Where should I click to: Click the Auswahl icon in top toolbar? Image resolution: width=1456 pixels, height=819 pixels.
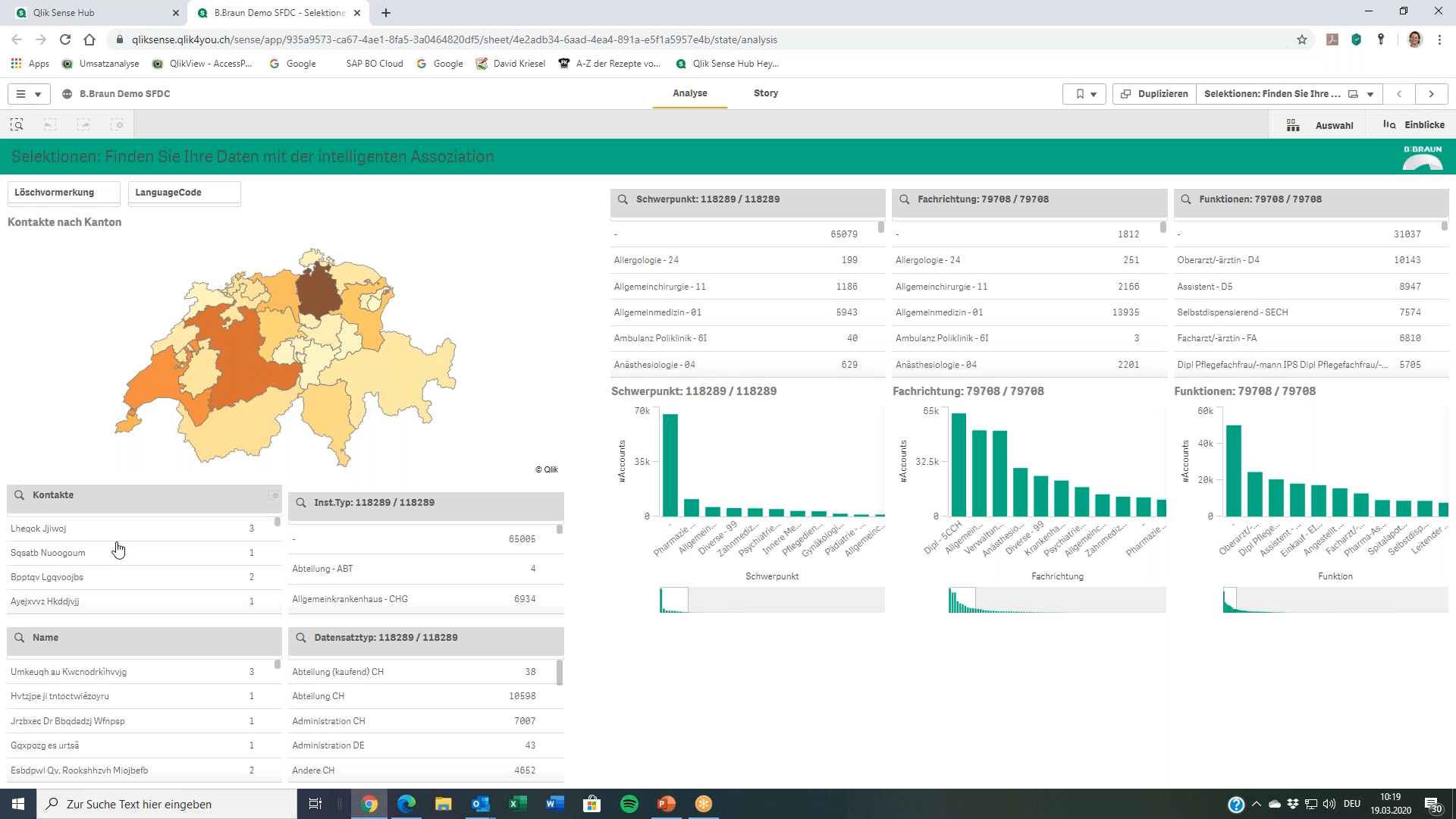(x=1296, y=125)
